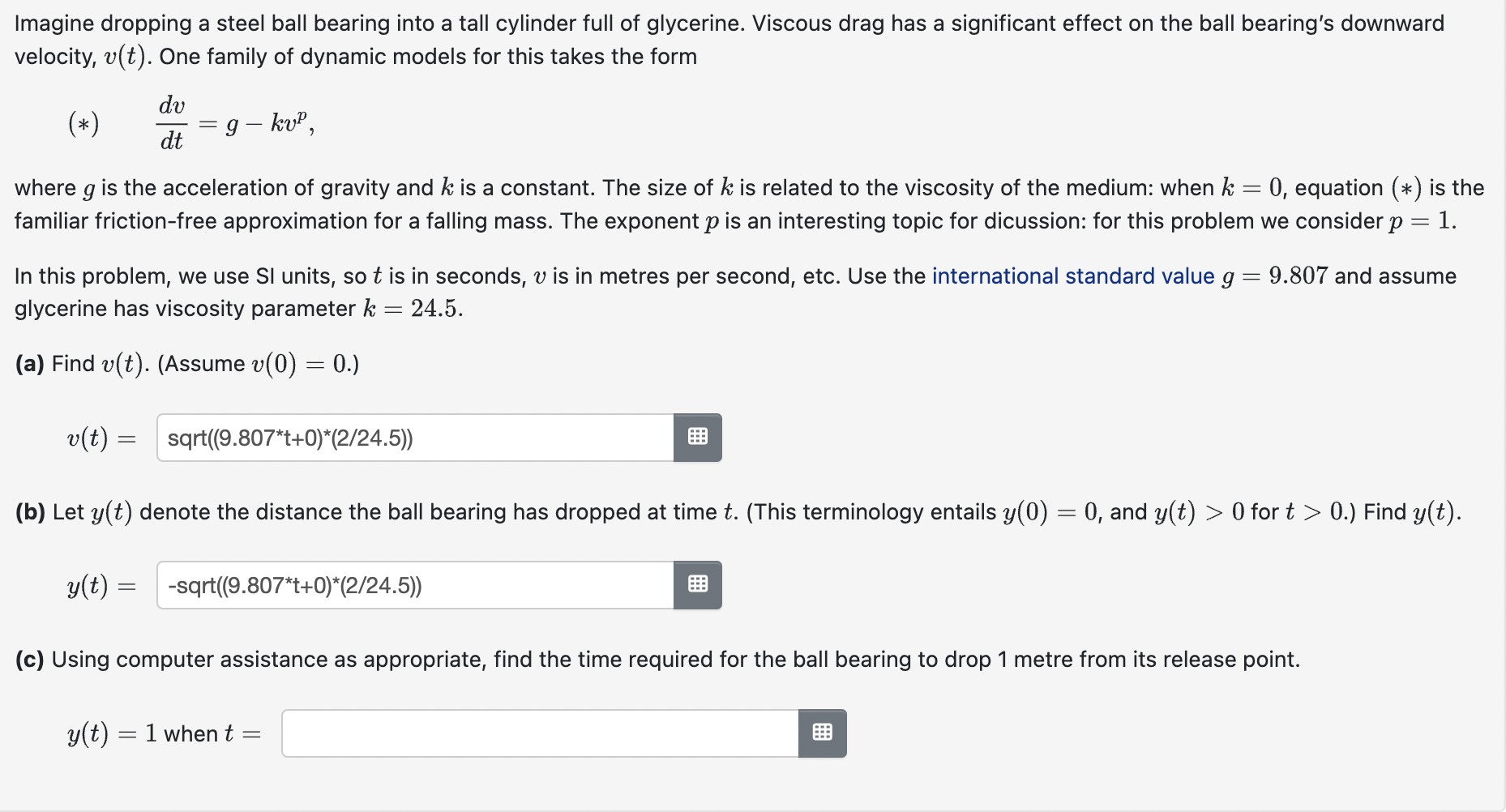The height and width of the screenshot is (812, 1506).
Task: Place cursor in the -sqrt((9.807*t+0)*(2/24.5)) field
Action: coord(413,585)
